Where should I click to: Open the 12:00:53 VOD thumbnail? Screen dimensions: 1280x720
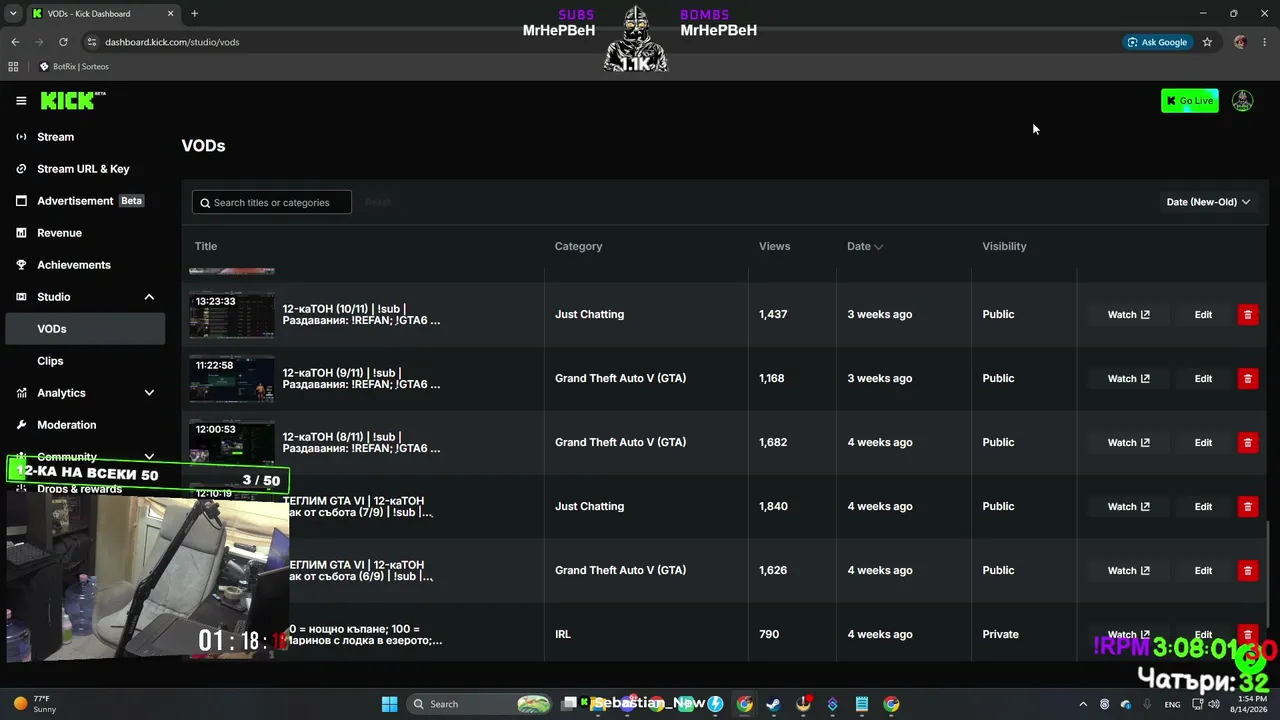tap(232, 443)
